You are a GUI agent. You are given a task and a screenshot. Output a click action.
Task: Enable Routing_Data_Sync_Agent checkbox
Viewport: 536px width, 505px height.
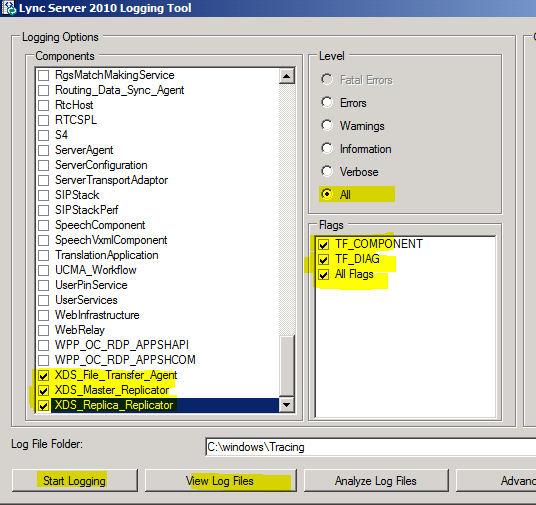43,90
